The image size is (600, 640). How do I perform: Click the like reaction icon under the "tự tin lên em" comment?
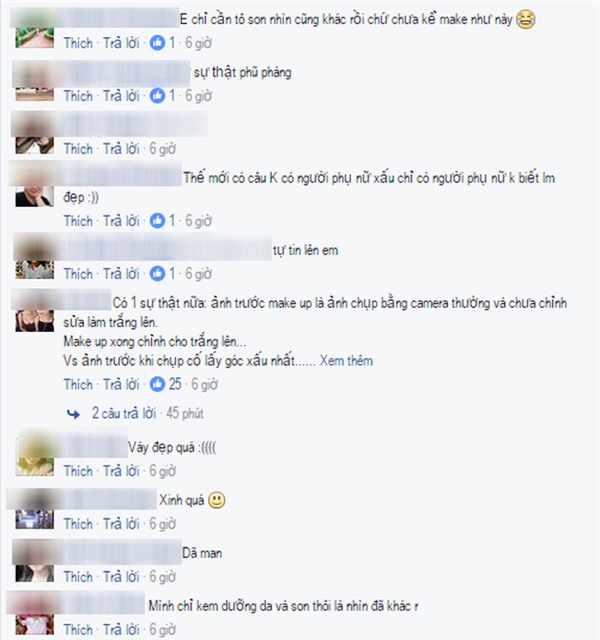(157, 273)
